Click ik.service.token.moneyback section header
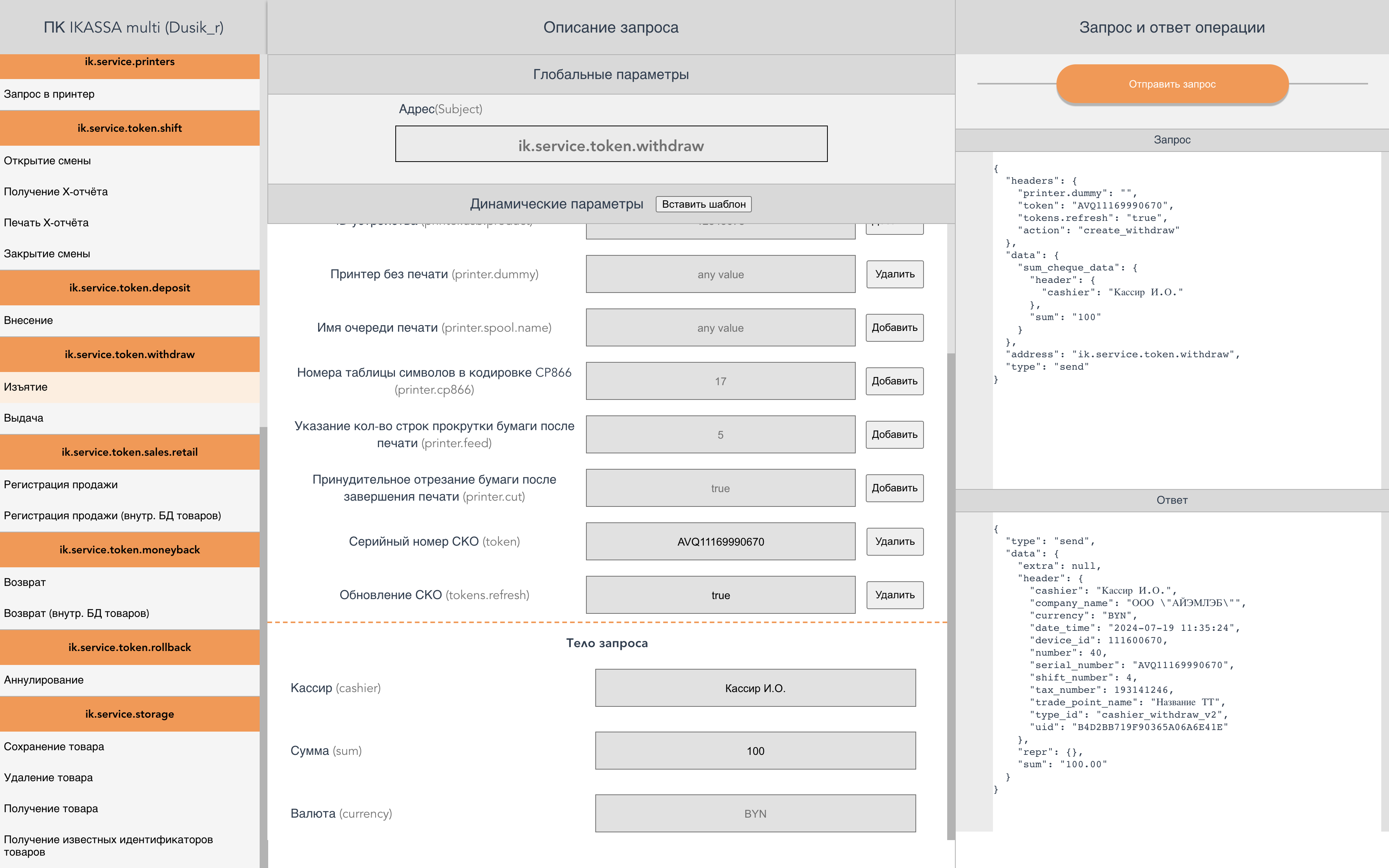 [x=130, y=549]
